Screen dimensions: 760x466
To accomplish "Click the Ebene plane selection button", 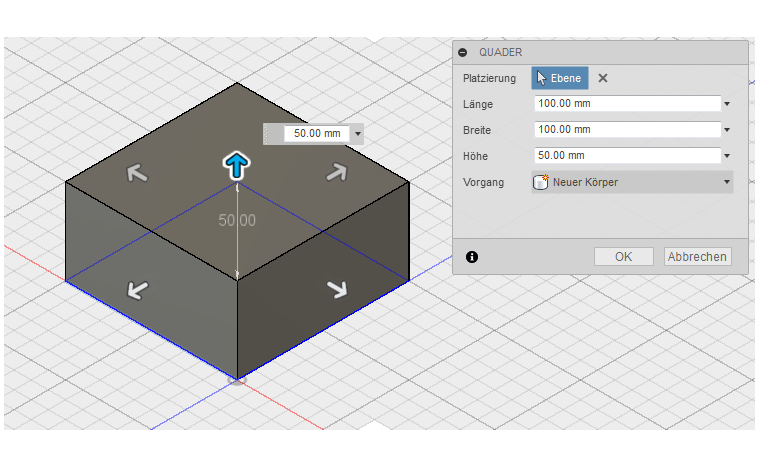I will pyautogui.click(x=560, y=78).
